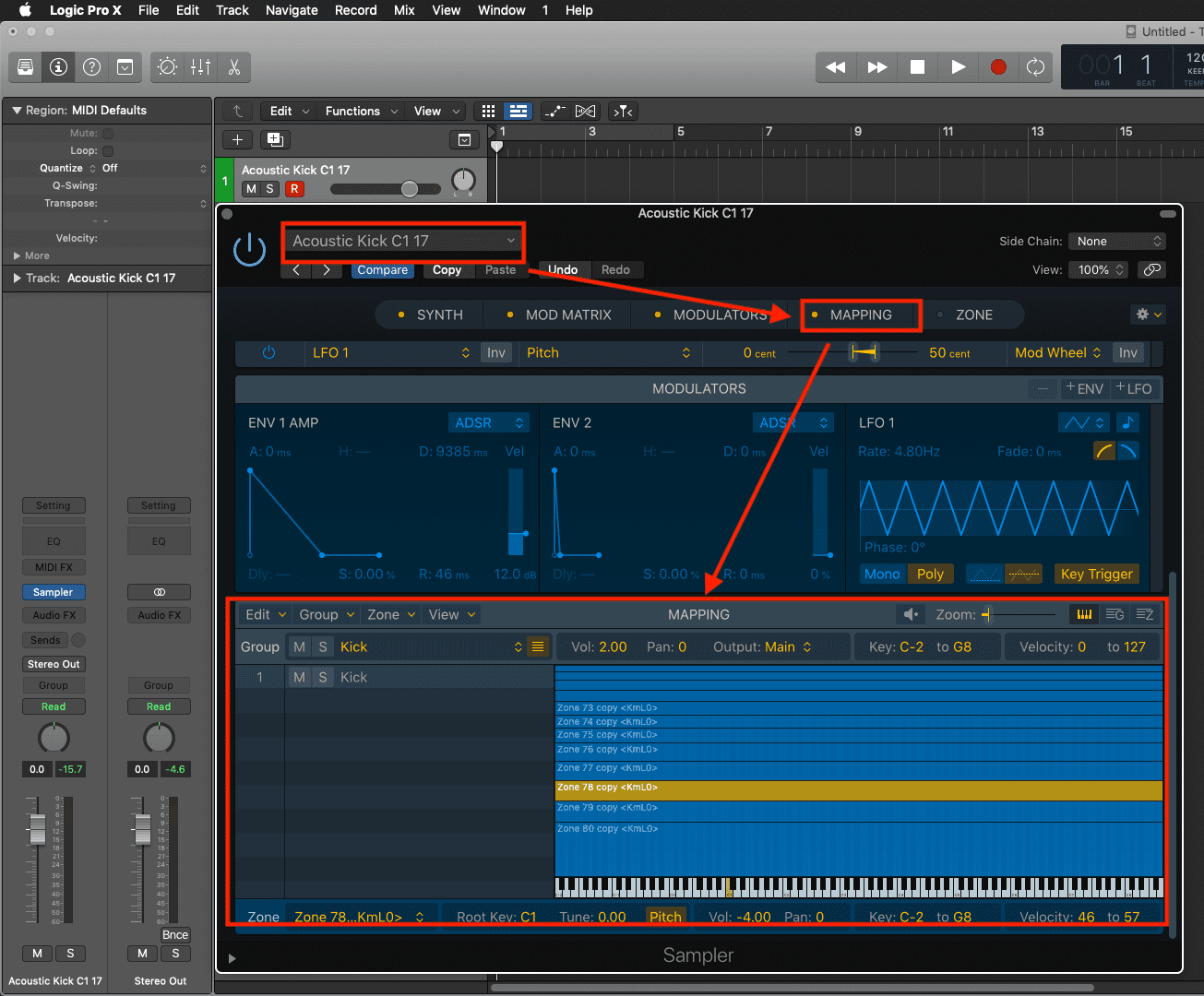Open the LFO 1 source dropdown
The width and height of the screenshot is (1204, 996).
390,353
